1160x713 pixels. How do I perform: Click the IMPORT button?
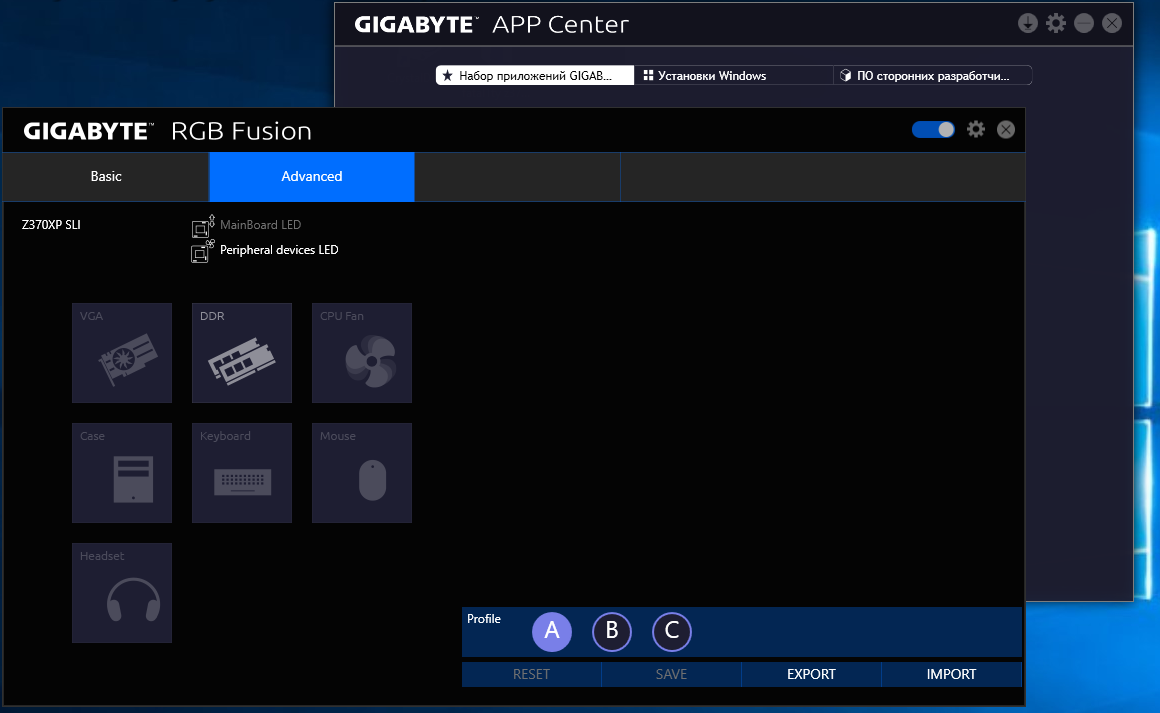coord(951,674)
